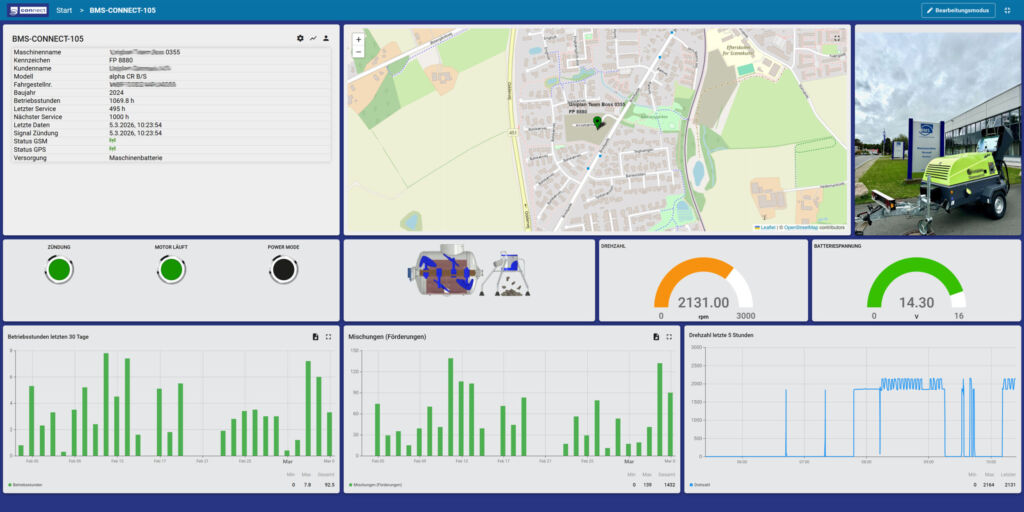Click Bearbeitungsmodus edit button
The width and height of the screenshot is (1024, 512).
[x=959, y=10]
